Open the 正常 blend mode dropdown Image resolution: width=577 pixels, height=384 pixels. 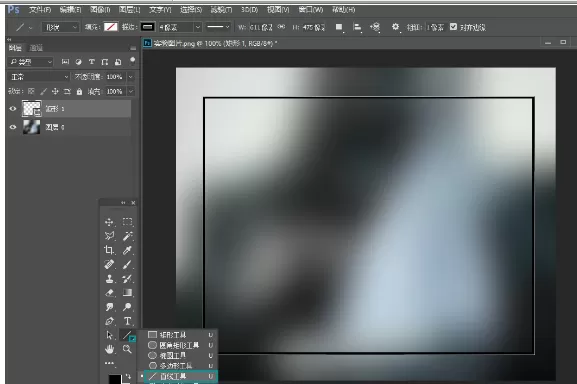pos(39,77)
